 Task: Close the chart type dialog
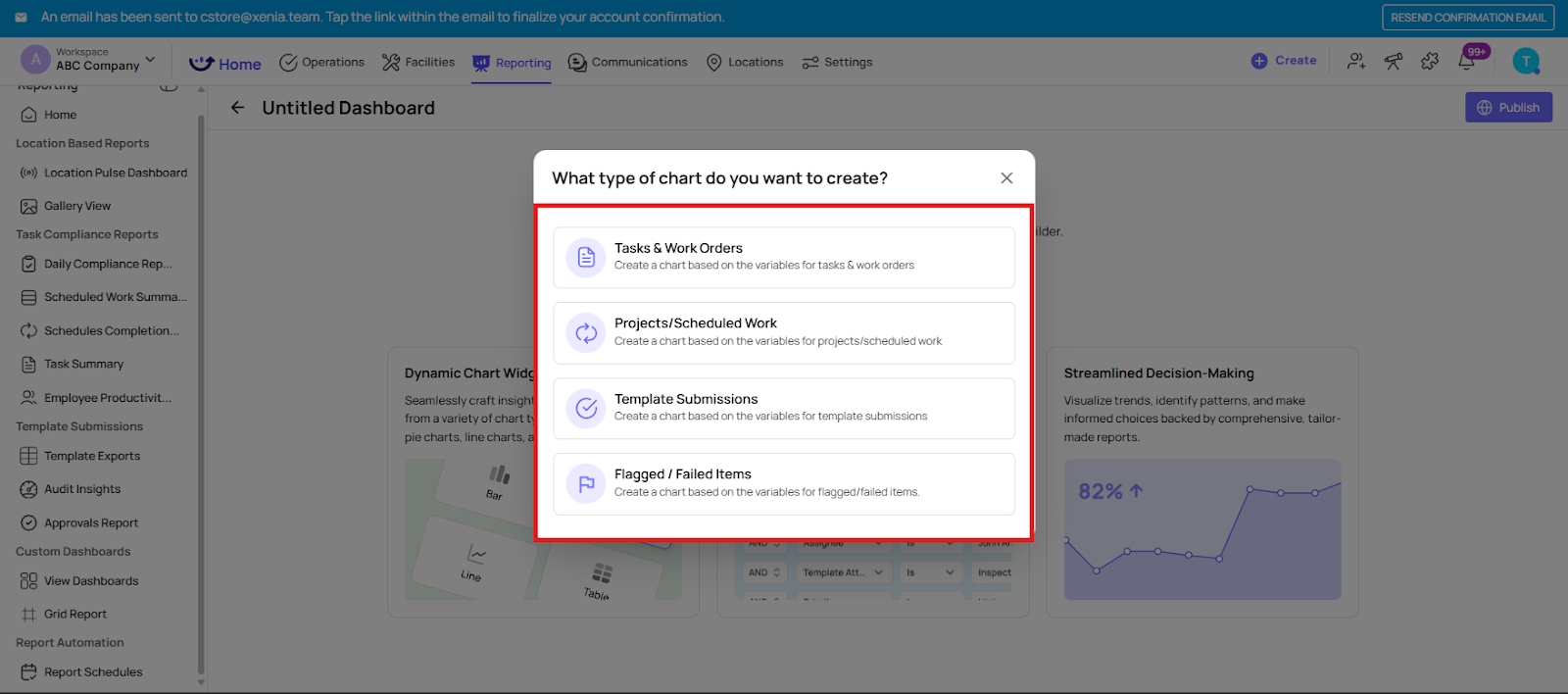pos(1006,178)
